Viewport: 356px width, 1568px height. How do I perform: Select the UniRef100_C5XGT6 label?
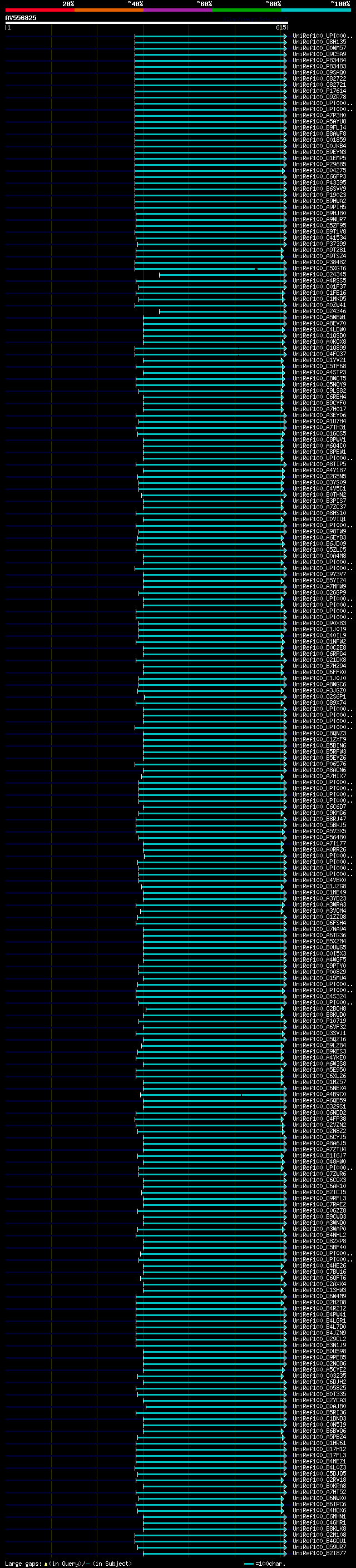[319, 269]
